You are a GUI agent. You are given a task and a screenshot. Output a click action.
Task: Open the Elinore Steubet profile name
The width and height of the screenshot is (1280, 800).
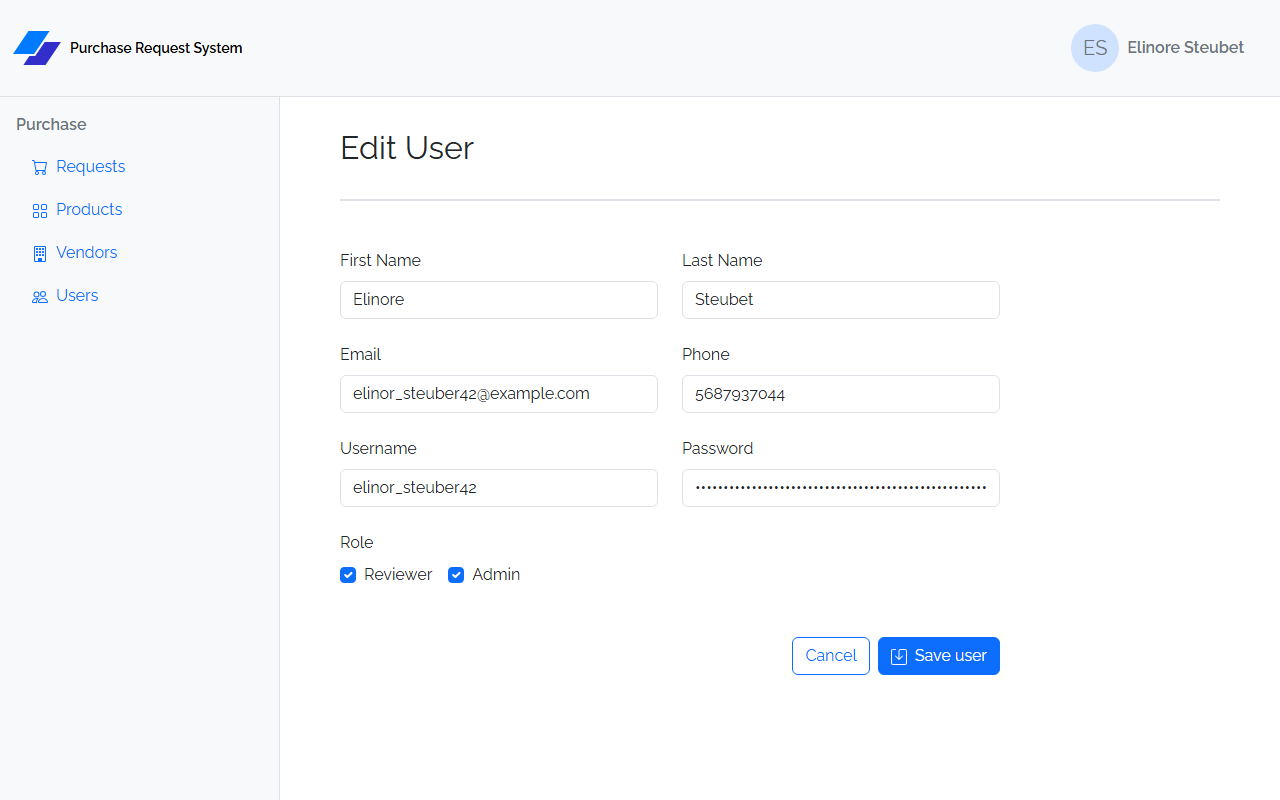(x=1186, y=47)
